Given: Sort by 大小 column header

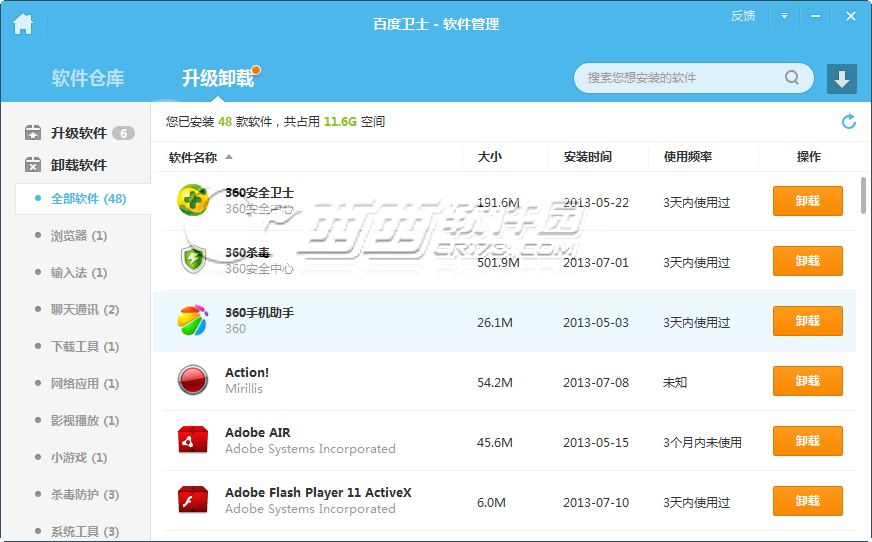Looking at the screenshot, I should coord(489,157).
